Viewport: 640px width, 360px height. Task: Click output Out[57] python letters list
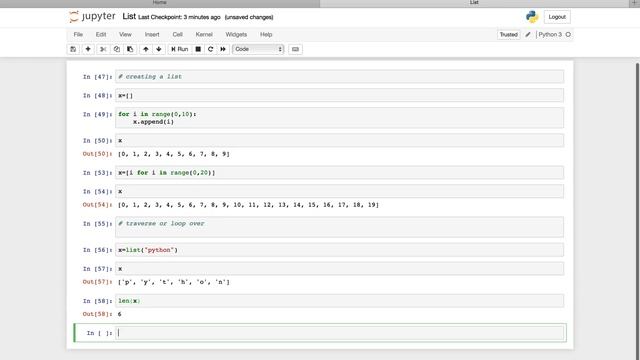coord(174,282)
